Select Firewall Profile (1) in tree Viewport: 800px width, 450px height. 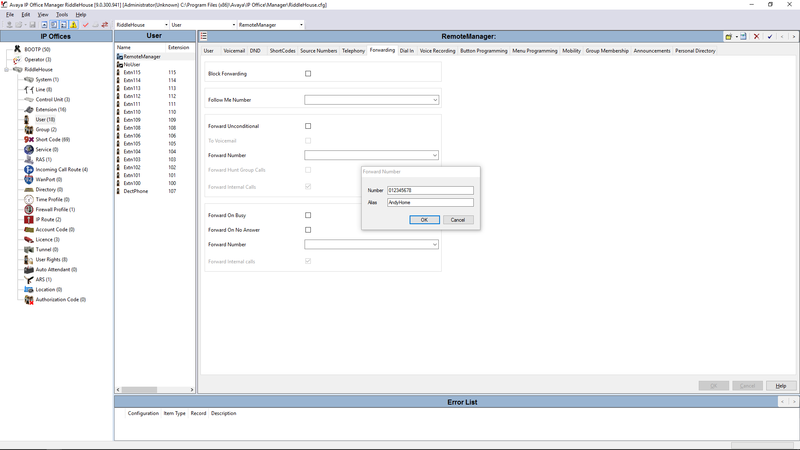pyautogui.click(x=55, y=209)
